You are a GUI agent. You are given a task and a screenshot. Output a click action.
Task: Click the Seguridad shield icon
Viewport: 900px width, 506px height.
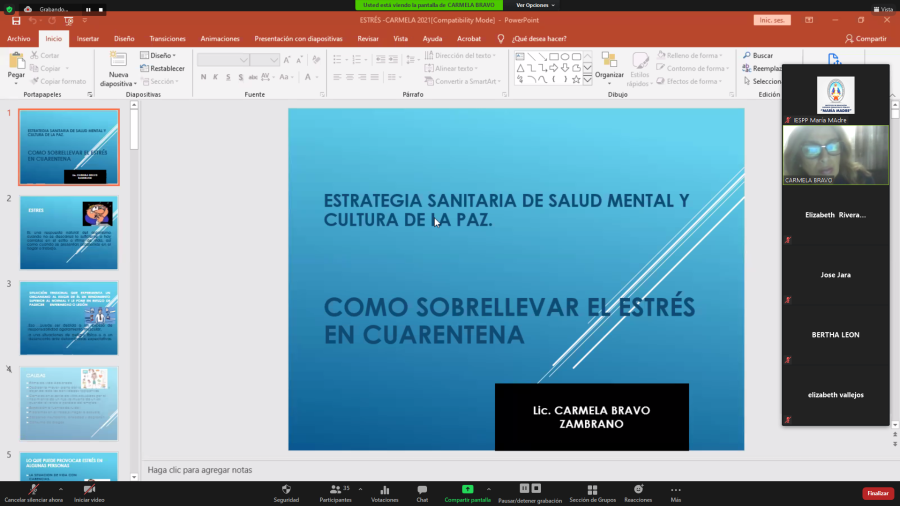(286, 490)
